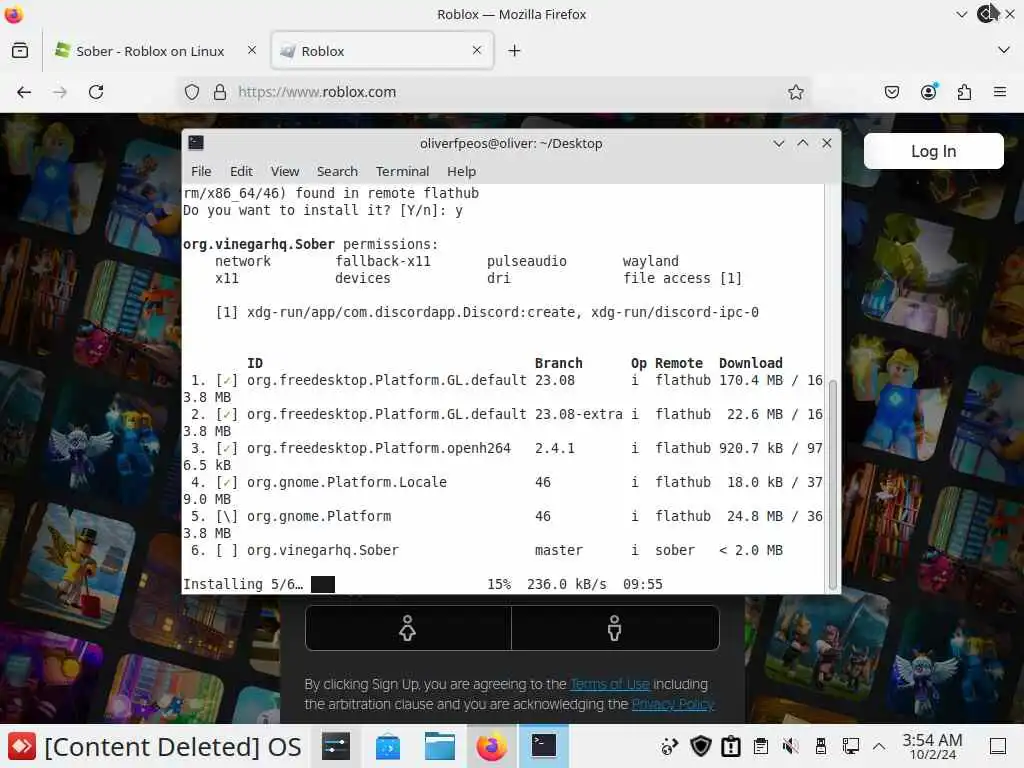Expand the list all tabs chevron

click(x=1004, y=50)
